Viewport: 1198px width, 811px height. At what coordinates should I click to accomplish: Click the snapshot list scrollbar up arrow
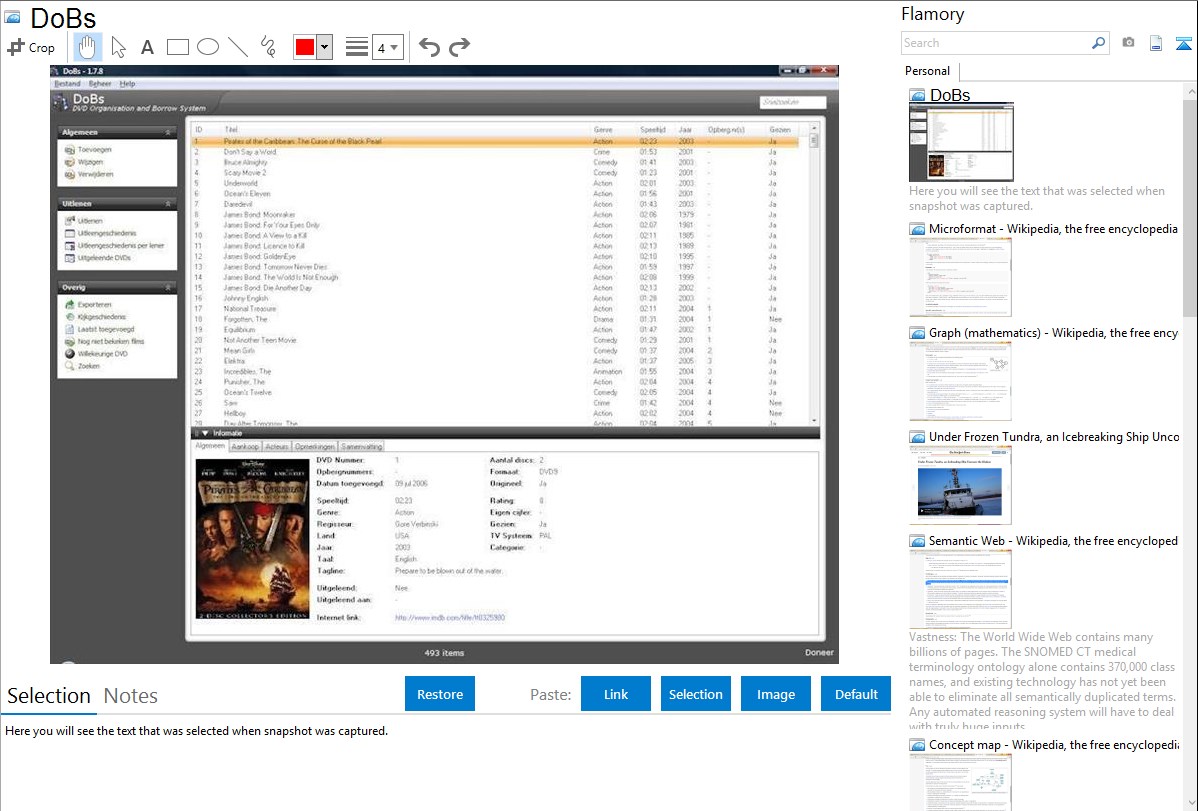click(1190, 91)
